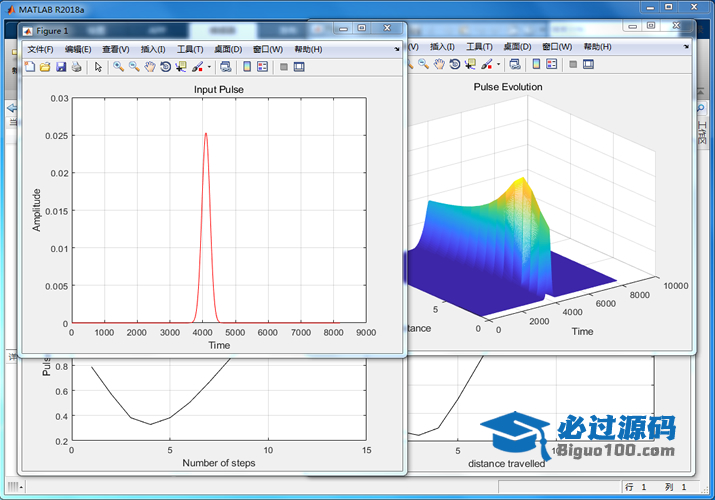Viewport: 715px width, 500px height.
Task: Click Open File icon in Figure 1 toolbar
Action: click(x=44, y=67)
